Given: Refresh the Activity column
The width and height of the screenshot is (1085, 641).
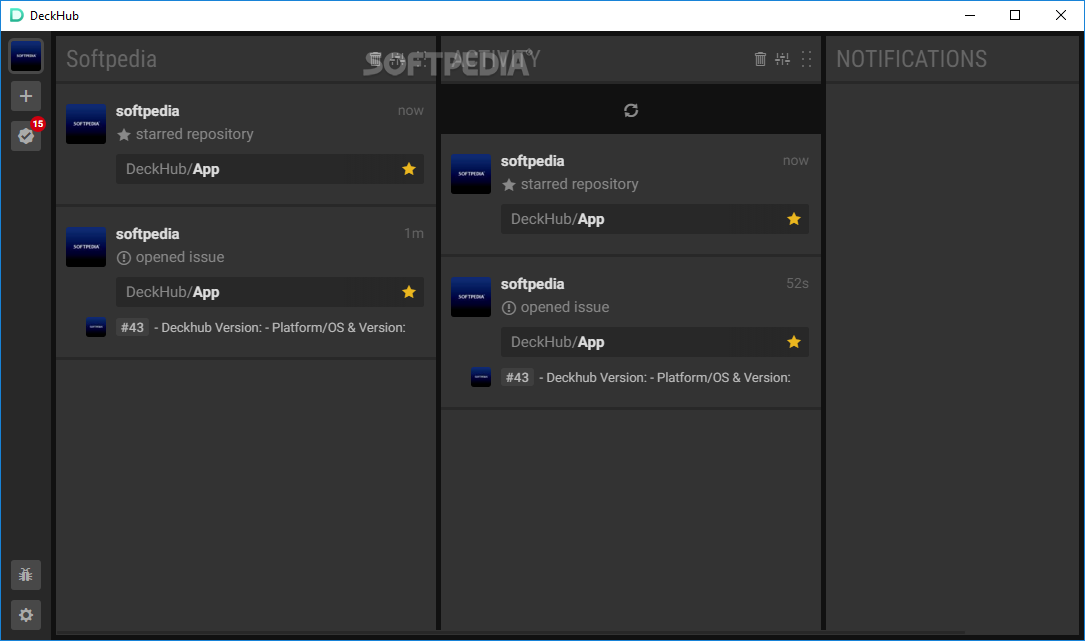Looking at the screenshot, I should click(630, 110).
